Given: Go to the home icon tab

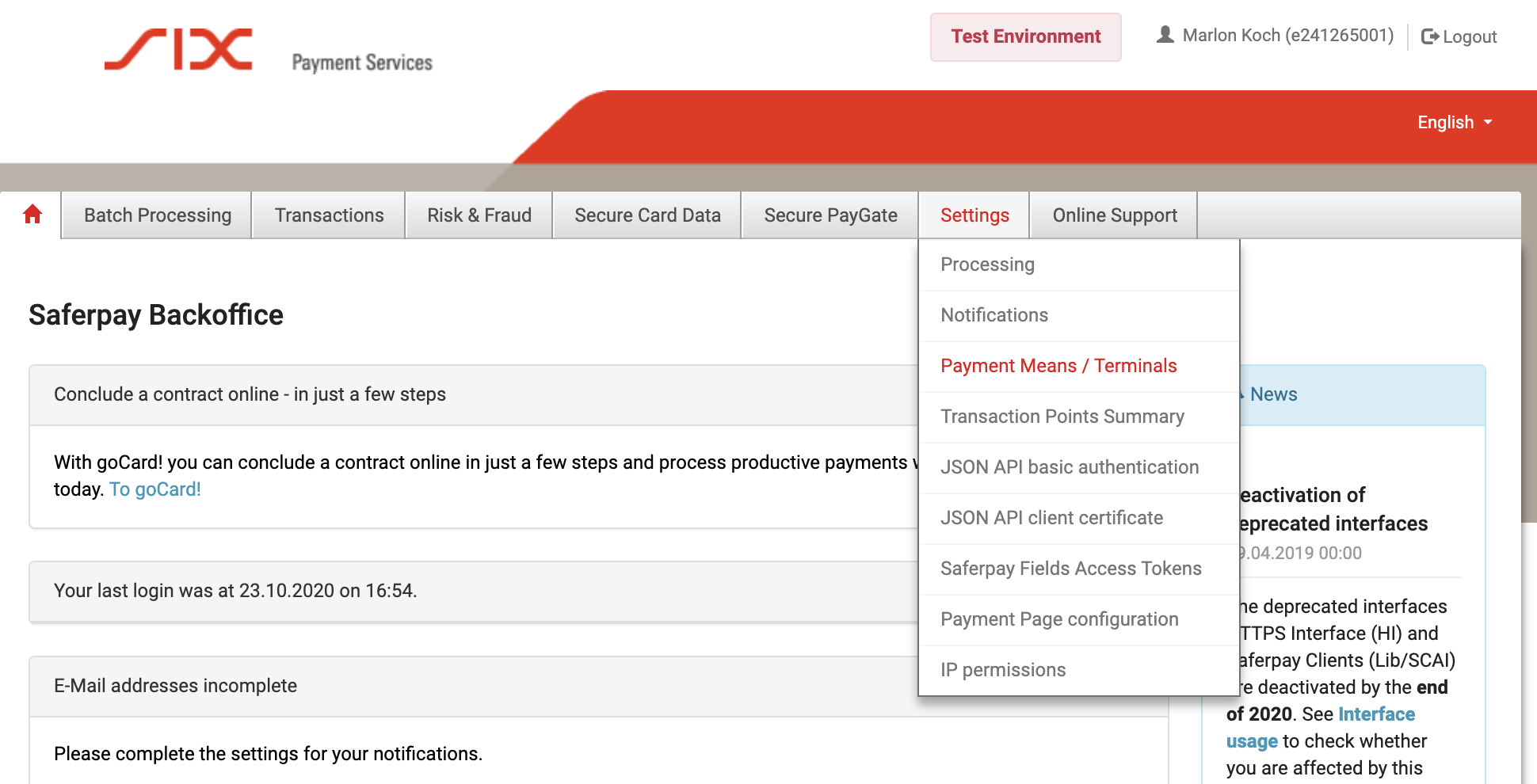Looking at the screenshot, I should 32,215.
